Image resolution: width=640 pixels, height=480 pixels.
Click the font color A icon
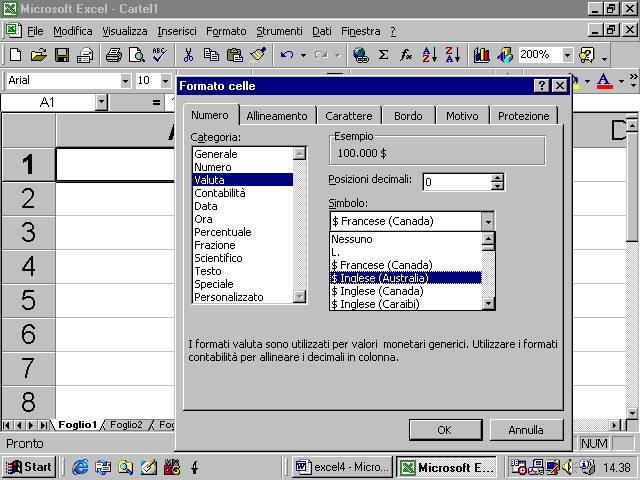tap(604, 81)
